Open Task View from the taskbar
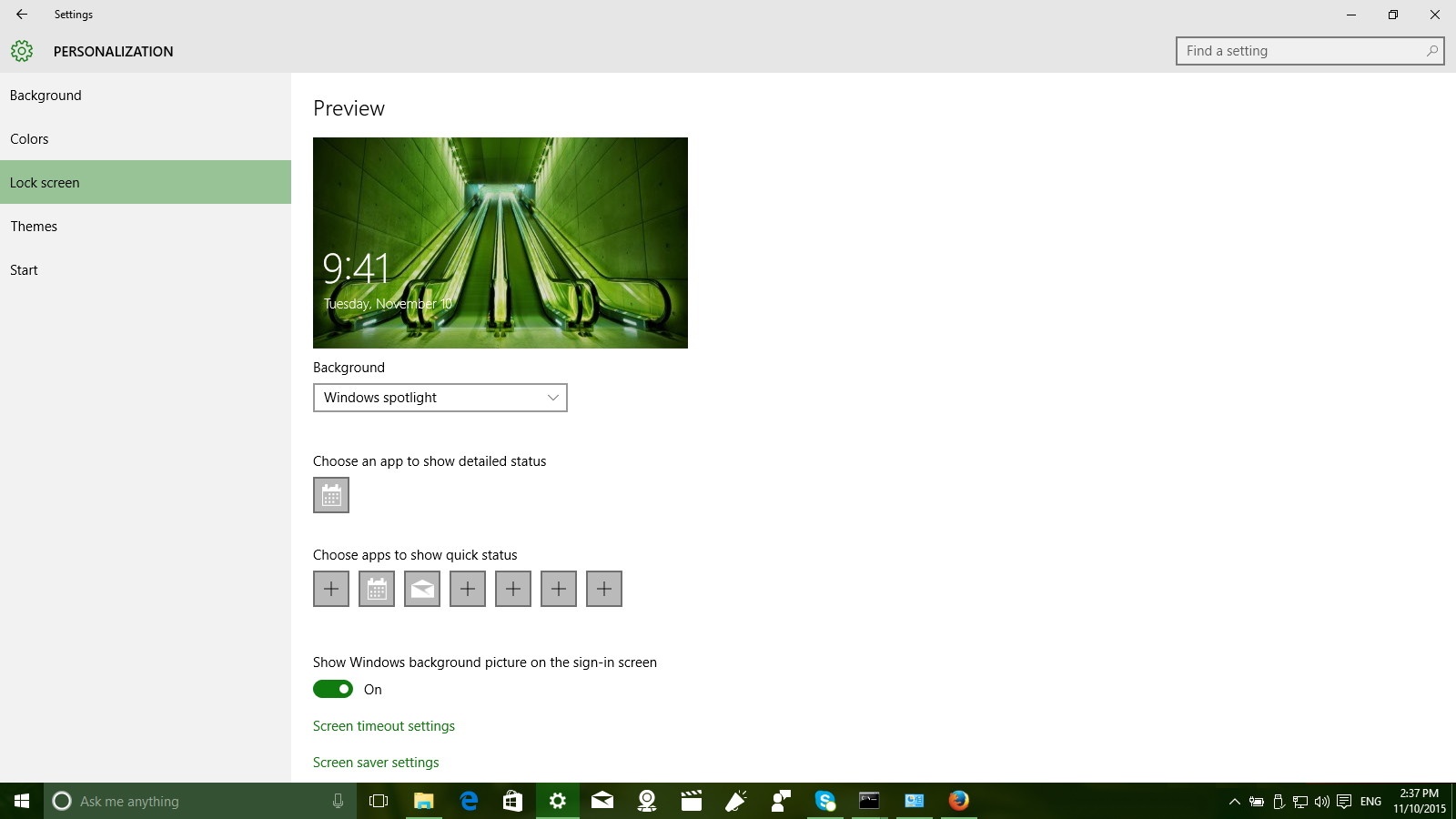This screenshot has height=819, width=1456. [x=379, y=801]
